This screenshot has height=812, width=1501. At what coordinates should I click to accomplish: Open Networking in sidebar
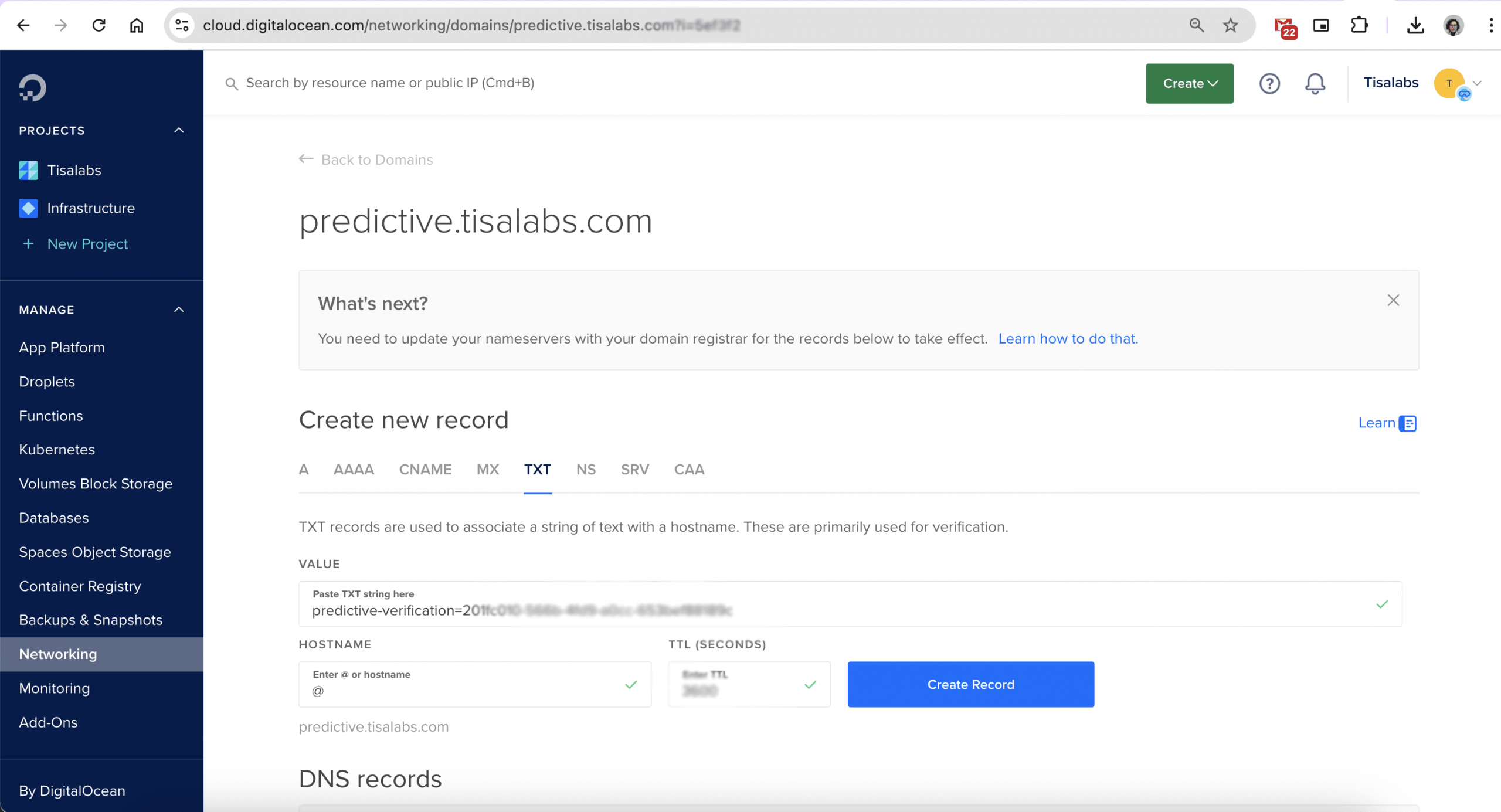[x=101, y=654]
